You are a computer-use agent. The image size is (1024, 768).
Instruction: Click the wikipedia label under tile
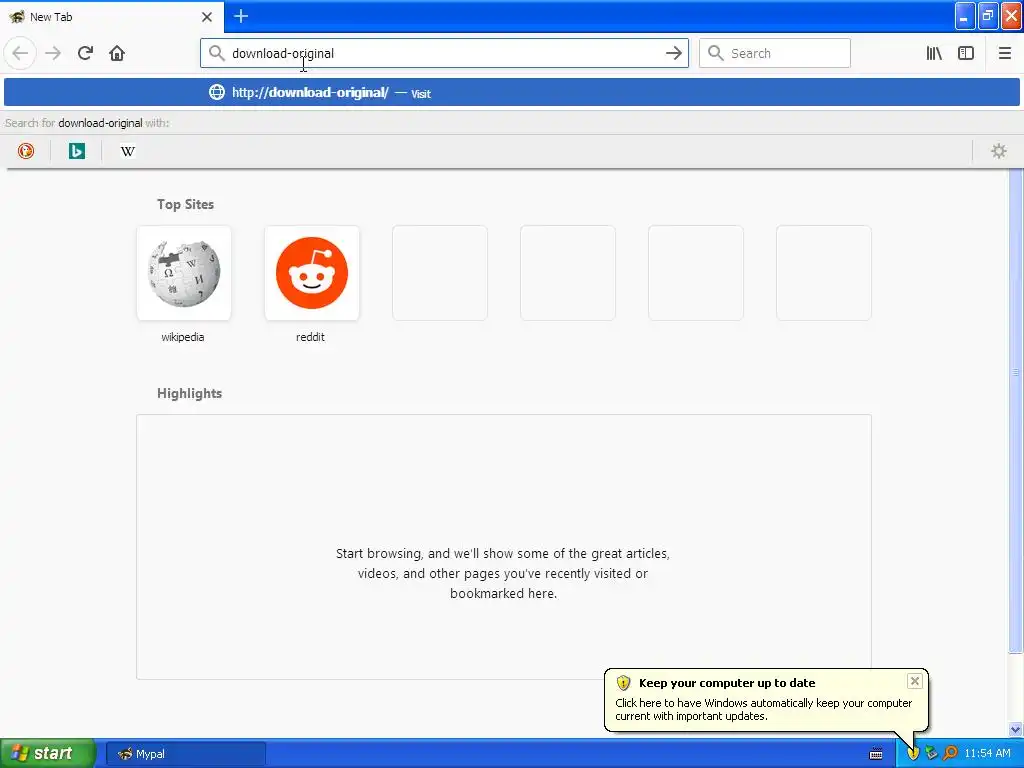(183, 337)
